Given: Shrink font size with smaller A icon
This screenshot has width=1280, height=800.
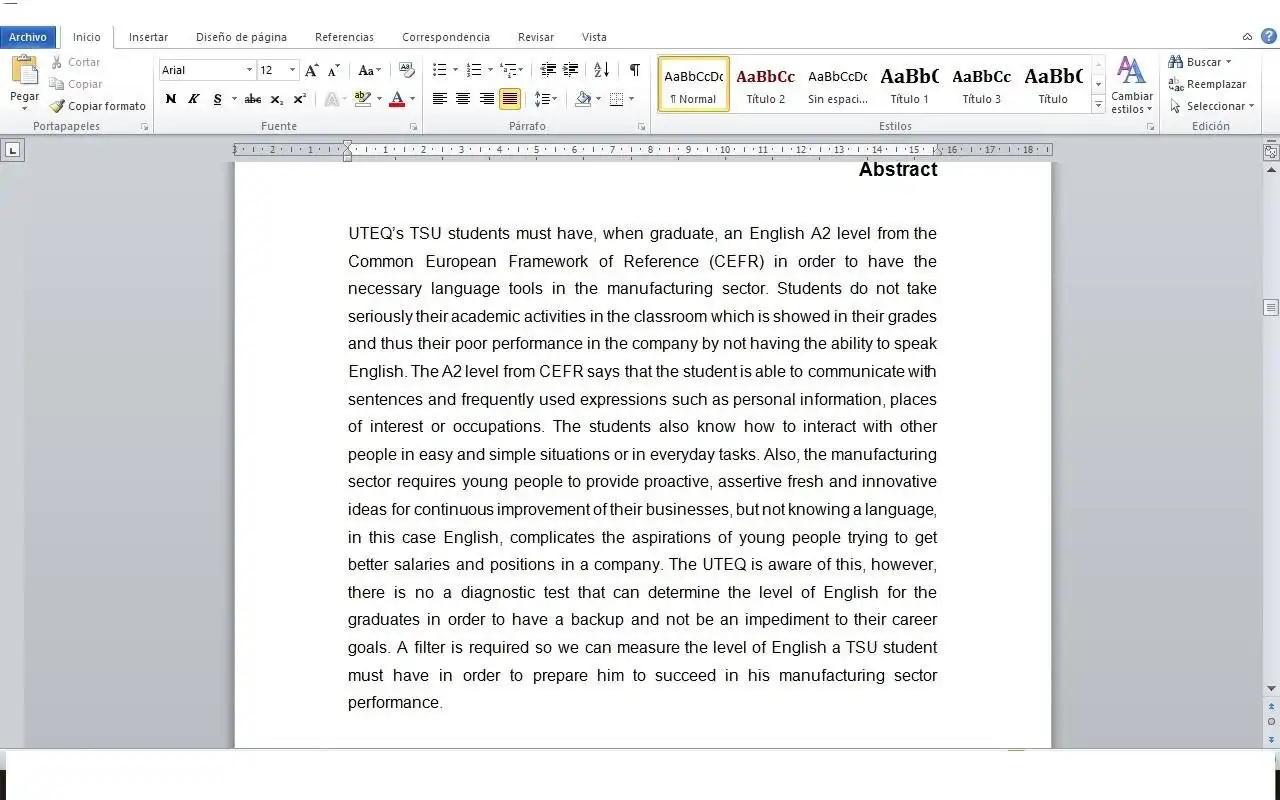Looking at the screenshot, I should (x=334, y=70).
